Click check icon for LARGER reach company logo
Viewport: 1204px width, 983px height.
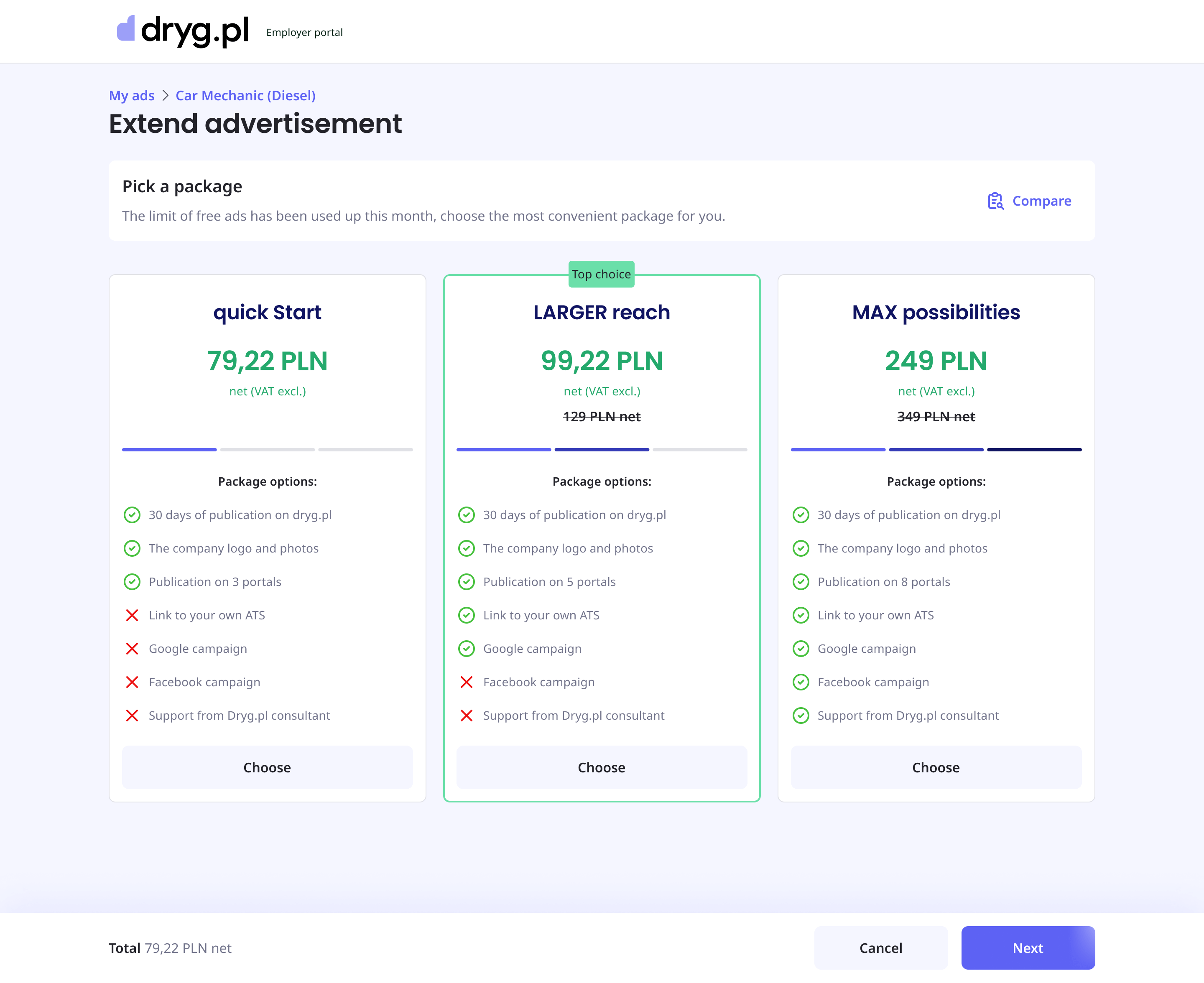coord(467,548)
